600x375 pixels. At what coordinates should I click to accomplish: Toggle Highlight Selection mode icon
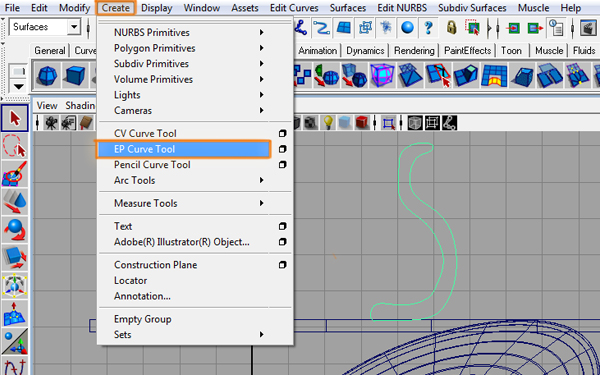click(473, 28)
